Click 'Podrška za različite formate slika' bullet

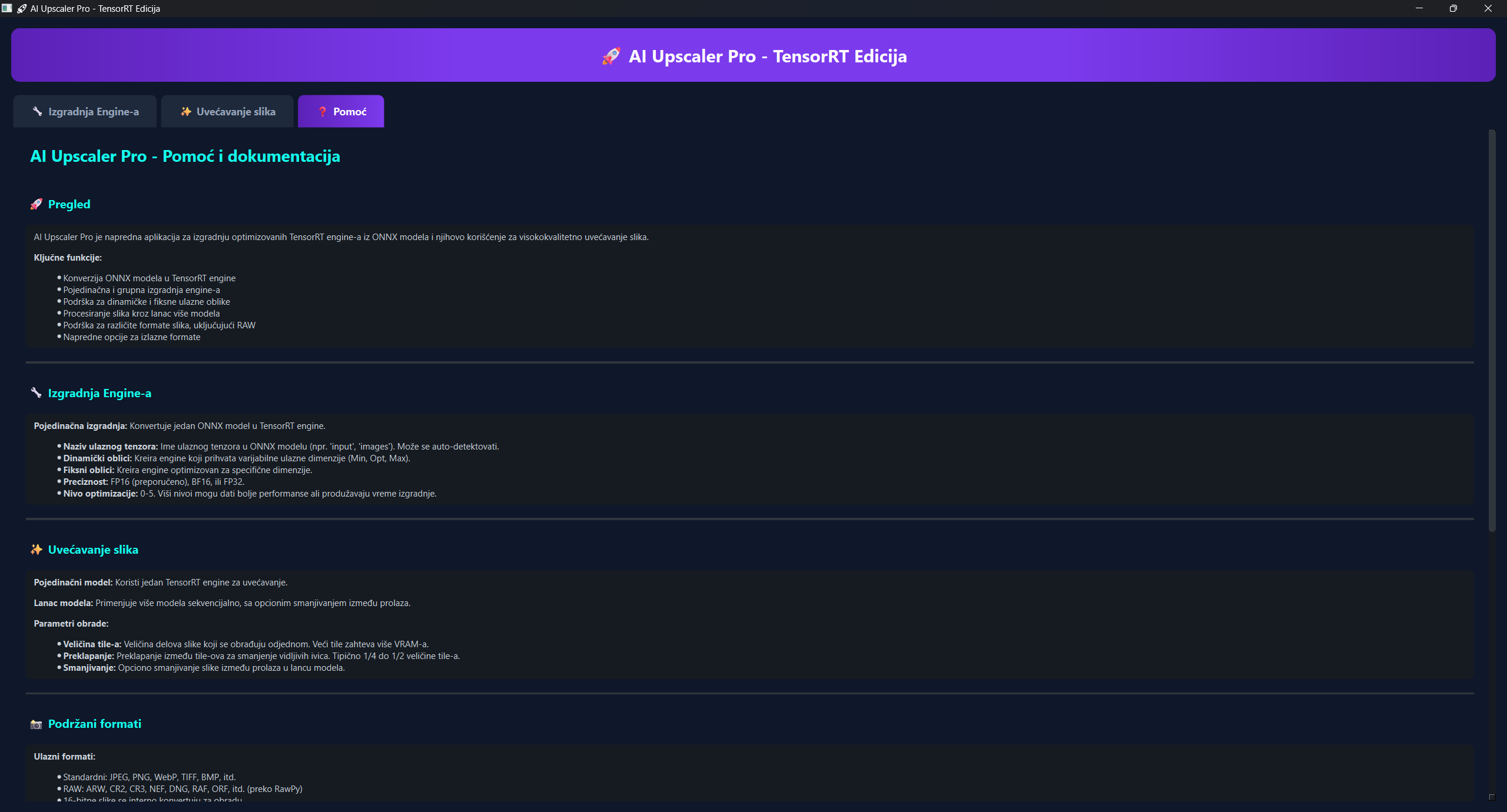tap(160, 325)
